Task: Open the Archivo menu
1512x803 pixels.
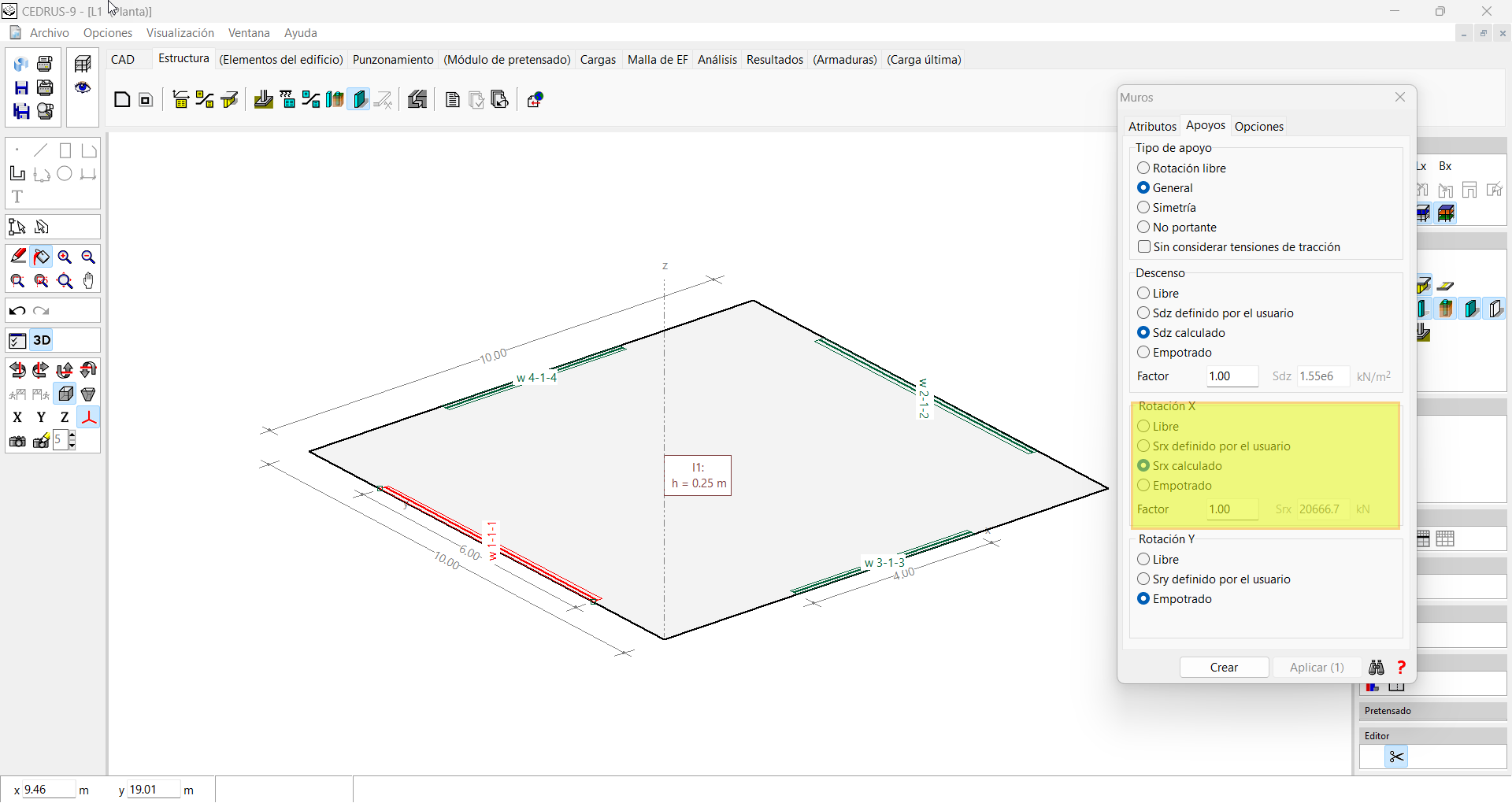Action: (x=49, y=33)
